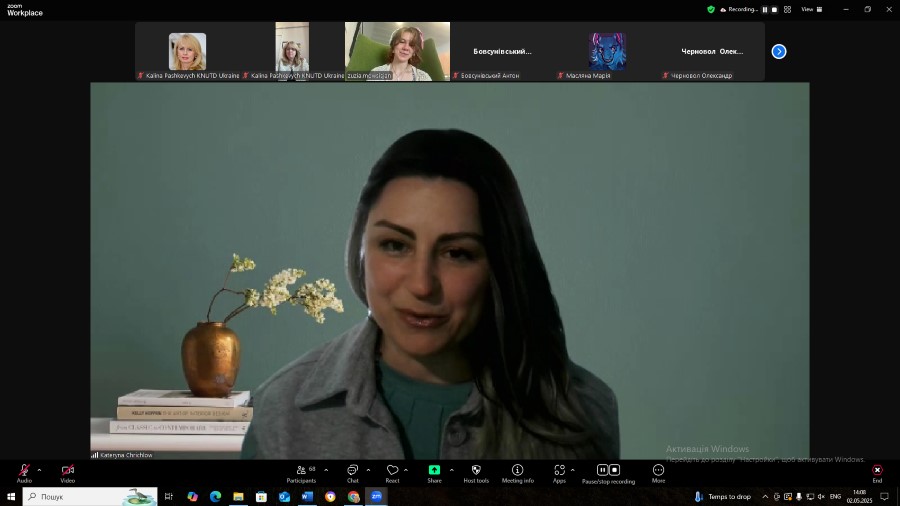Open File Explorer from the taskbar
The image size is (900, 506).
(238, 496)
